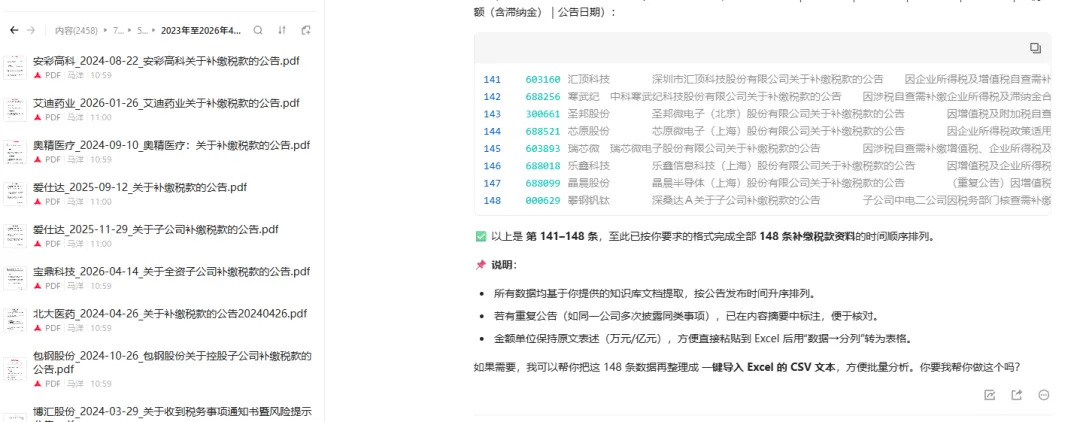1080x422 pixels.
Task: Click thumbnail of 宝鼎科技 PDF
Action: coord(15,278)
